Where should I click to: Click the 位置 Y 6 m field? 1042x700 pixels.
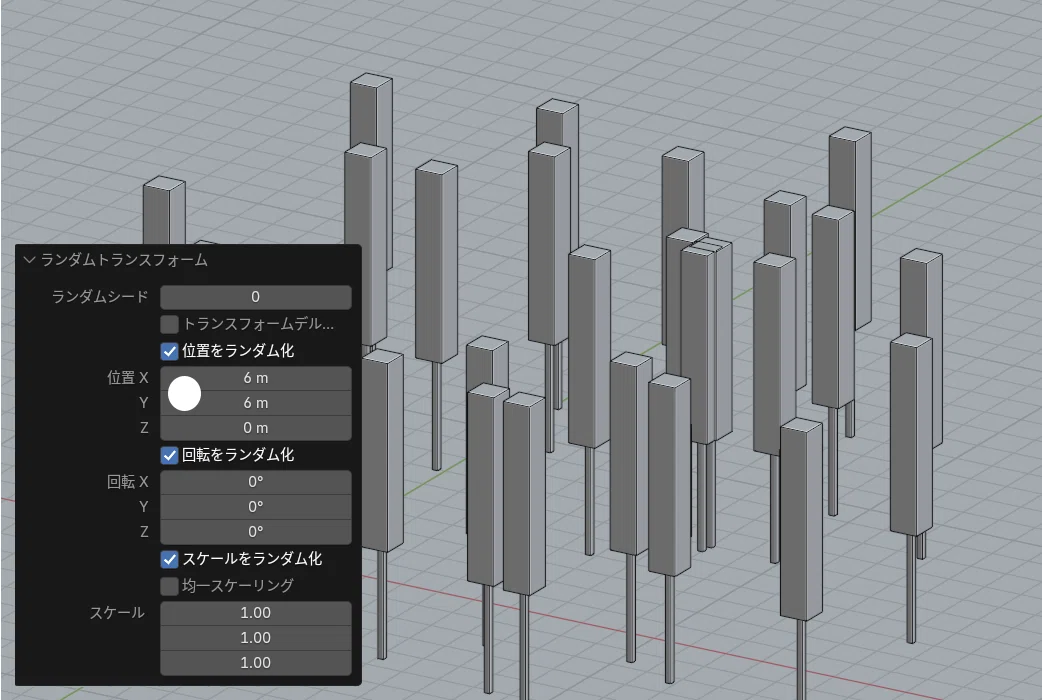click(256, 403)
